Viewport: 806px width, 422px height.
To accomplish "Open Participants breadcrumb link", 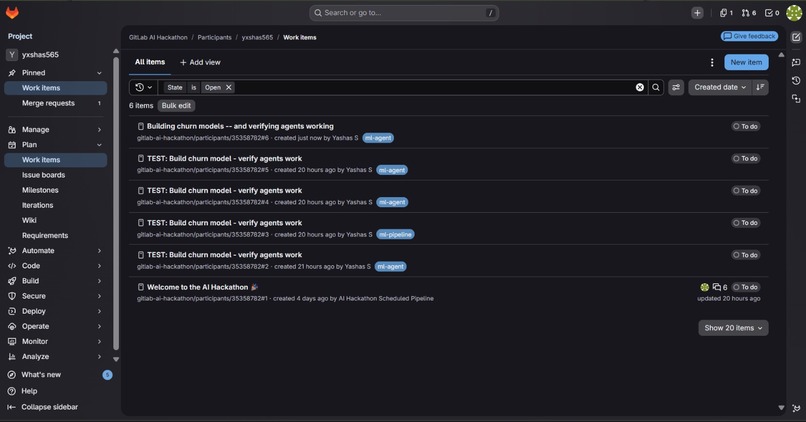I will click(x=214, y=38).
